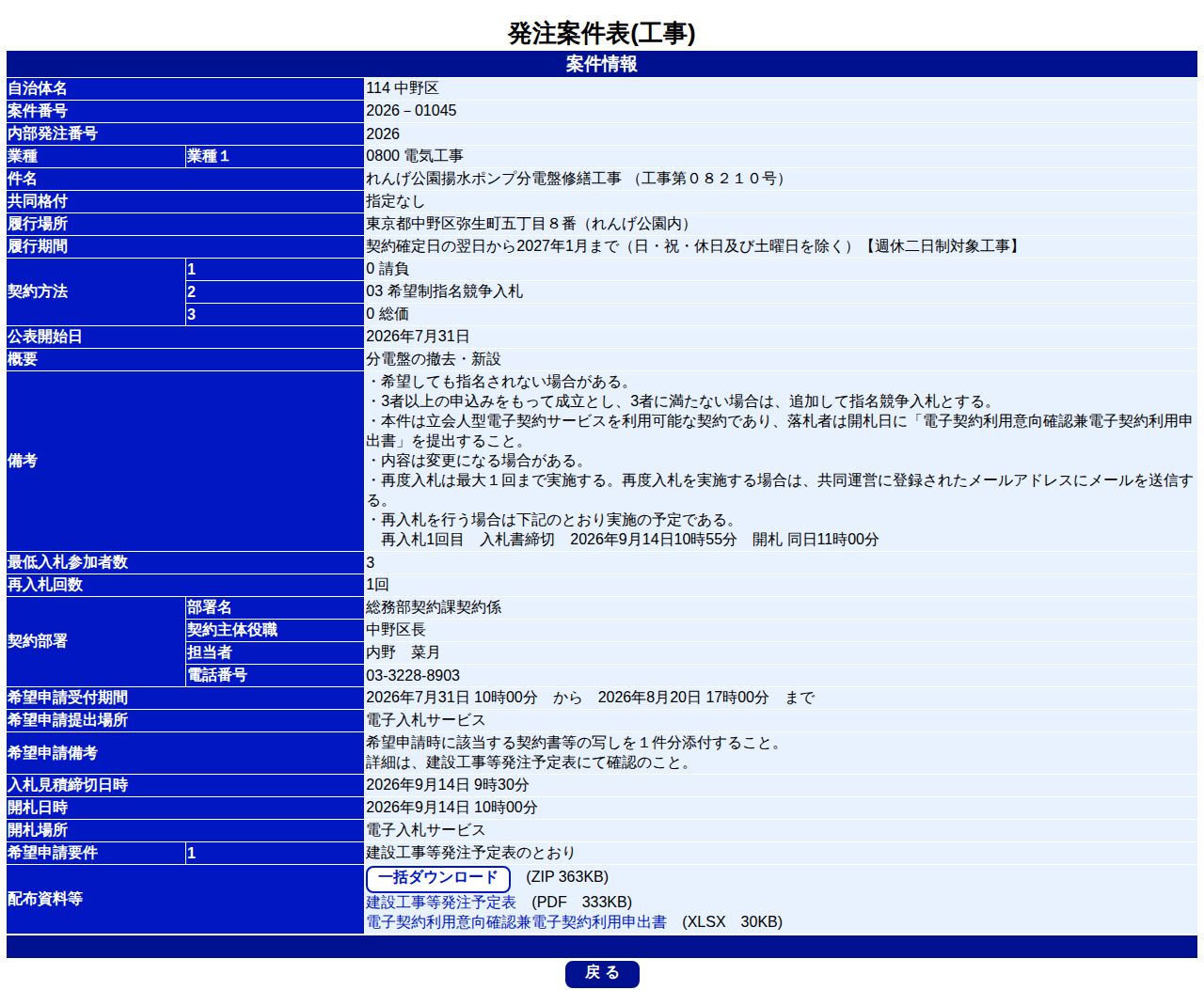Select the 履行期間 value text

695,246
